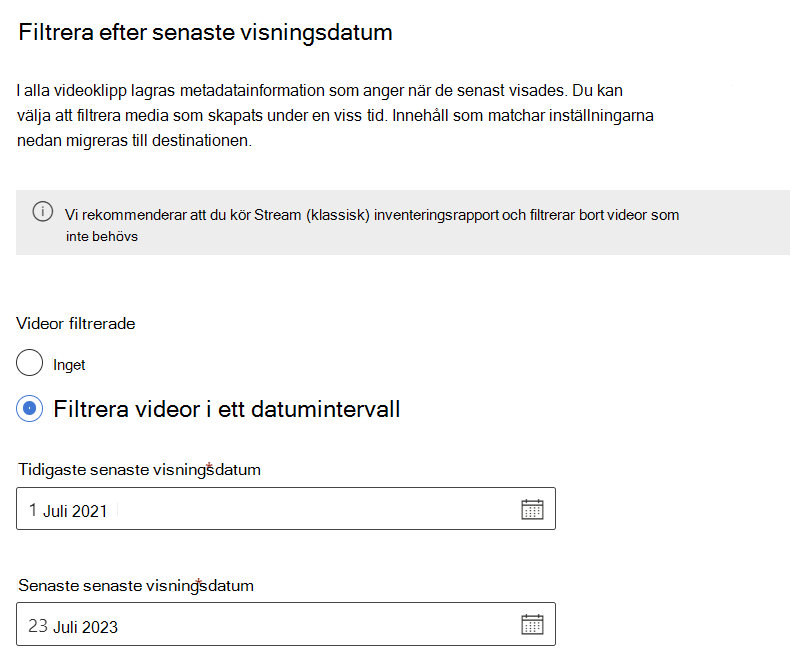Open calendar picker for Tidigaste senaste visningsdatum
The image size is (804, 667).
532,509
